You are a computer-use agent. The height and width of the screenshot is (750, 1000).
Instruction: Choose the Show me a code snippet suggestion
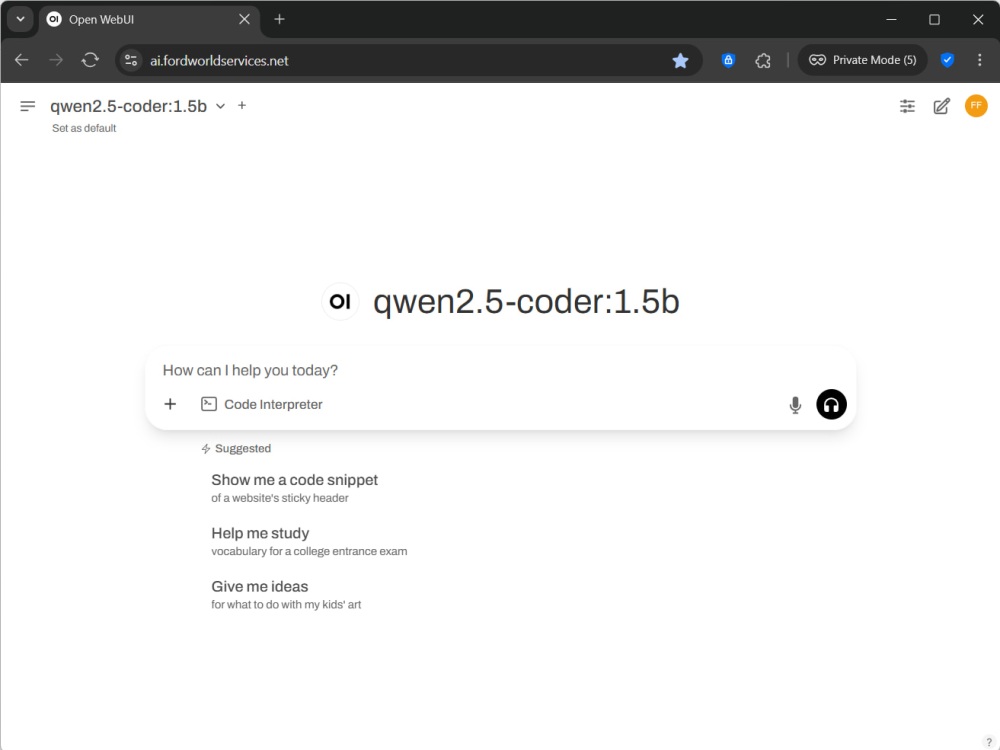point(294,488)
